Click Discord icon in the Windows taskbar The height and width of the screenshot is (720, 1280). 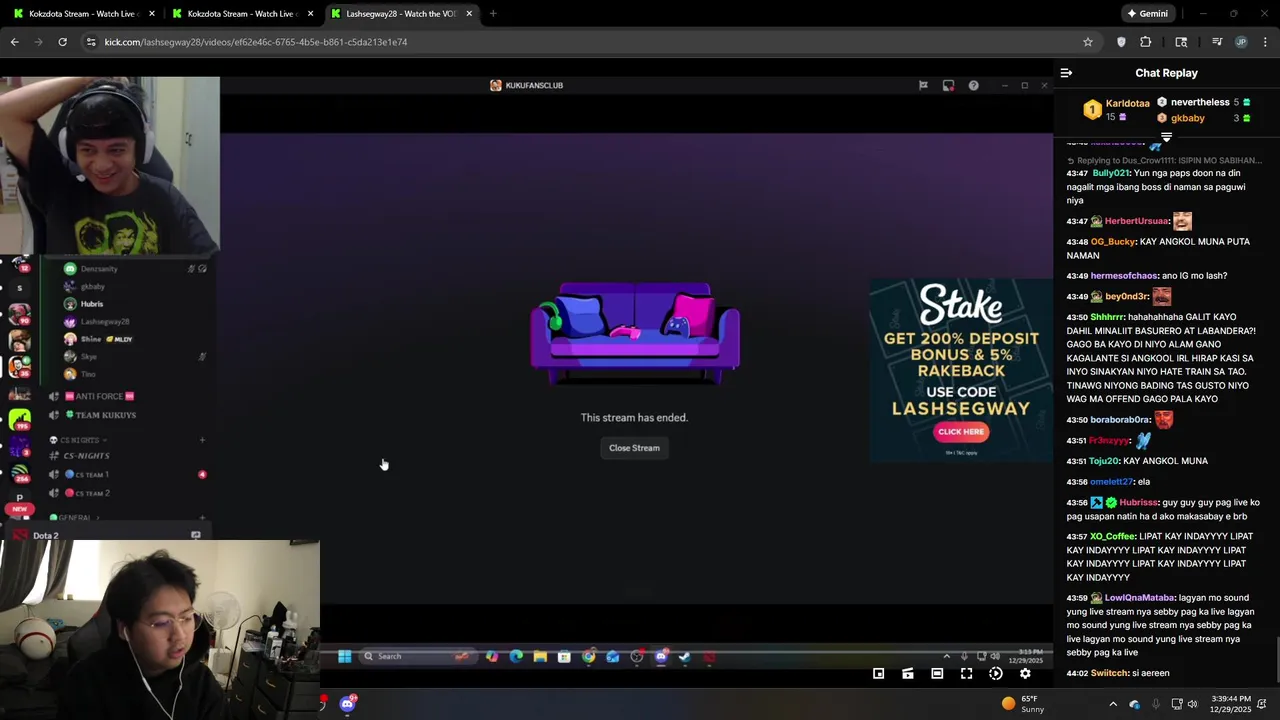(x=347, y=704)
